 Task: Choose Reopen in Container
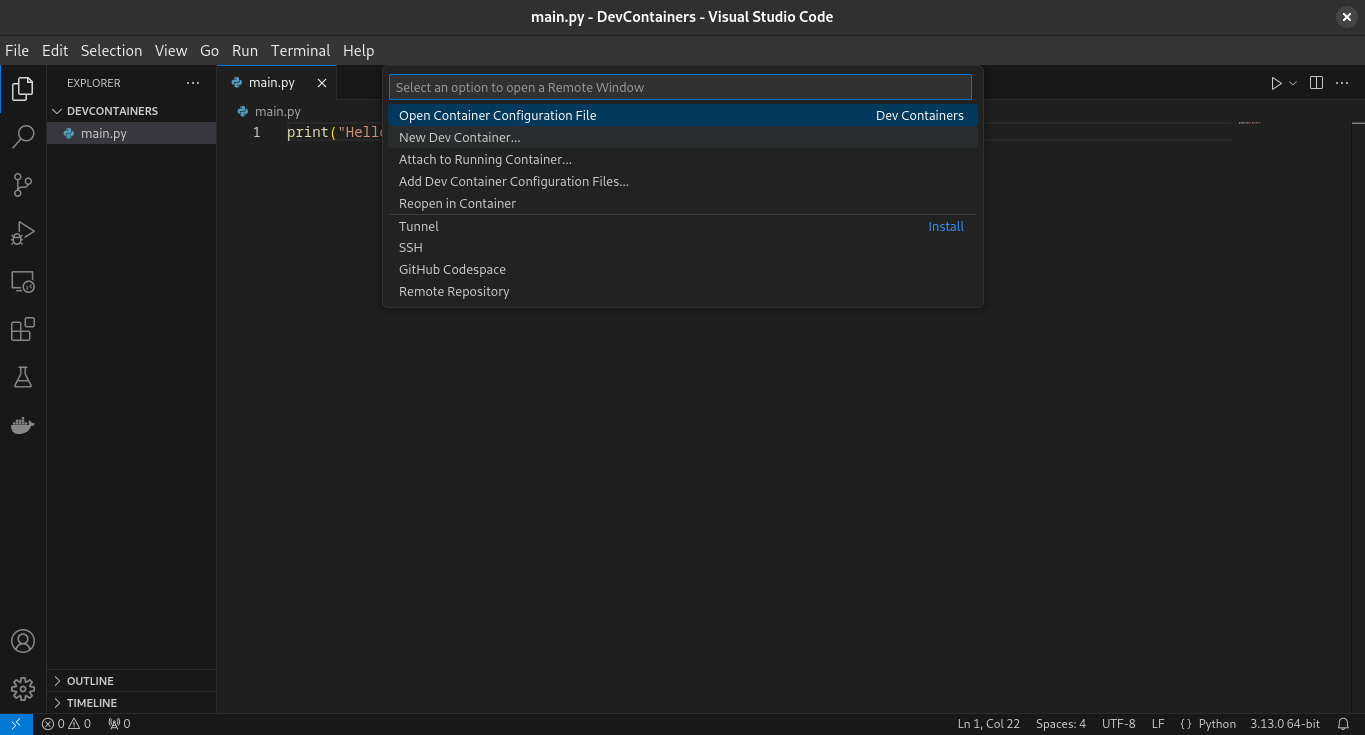pos(457,204)
